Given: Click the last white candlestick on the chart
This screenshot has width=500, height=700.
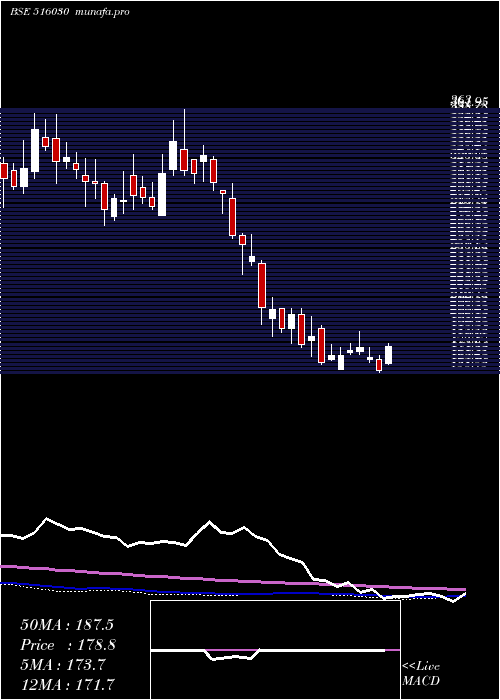Looking at the screenshot, I should pos(388,354).
